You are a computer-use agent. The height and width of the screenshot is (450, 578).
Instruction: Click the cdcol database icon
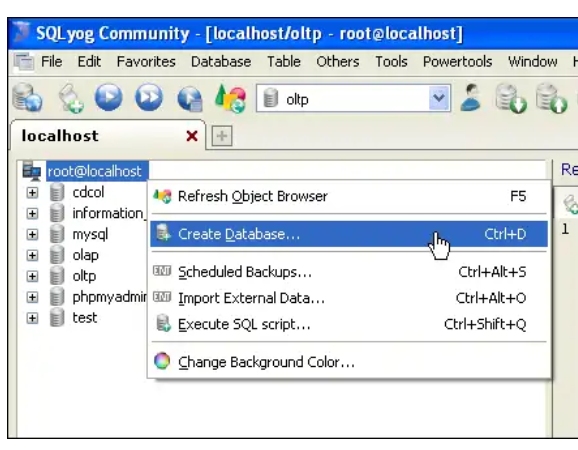57,192
